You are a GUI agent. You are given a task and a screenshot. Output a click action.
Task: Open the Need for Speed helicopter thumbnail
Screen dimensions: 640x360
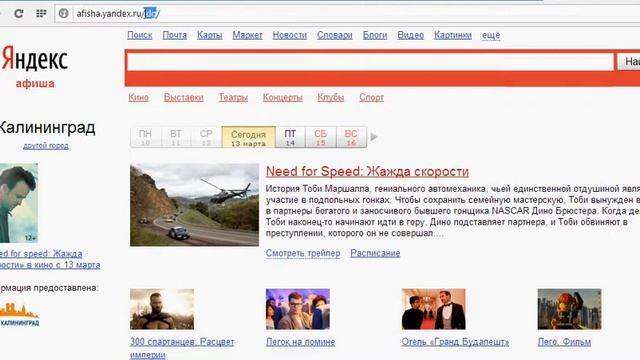coord(194,205)
